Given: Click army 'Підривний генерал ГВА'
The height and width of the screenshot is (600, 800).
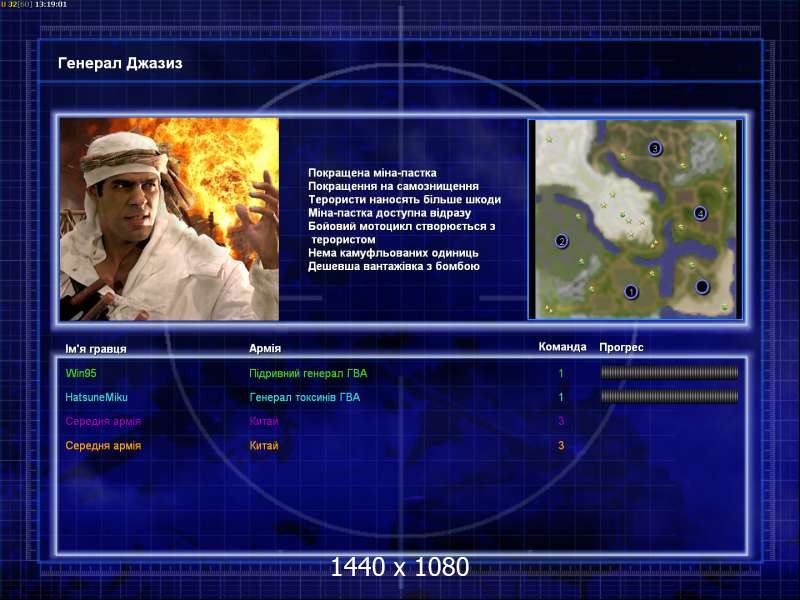Looking at the screenshot, I should tap(308, 373).
